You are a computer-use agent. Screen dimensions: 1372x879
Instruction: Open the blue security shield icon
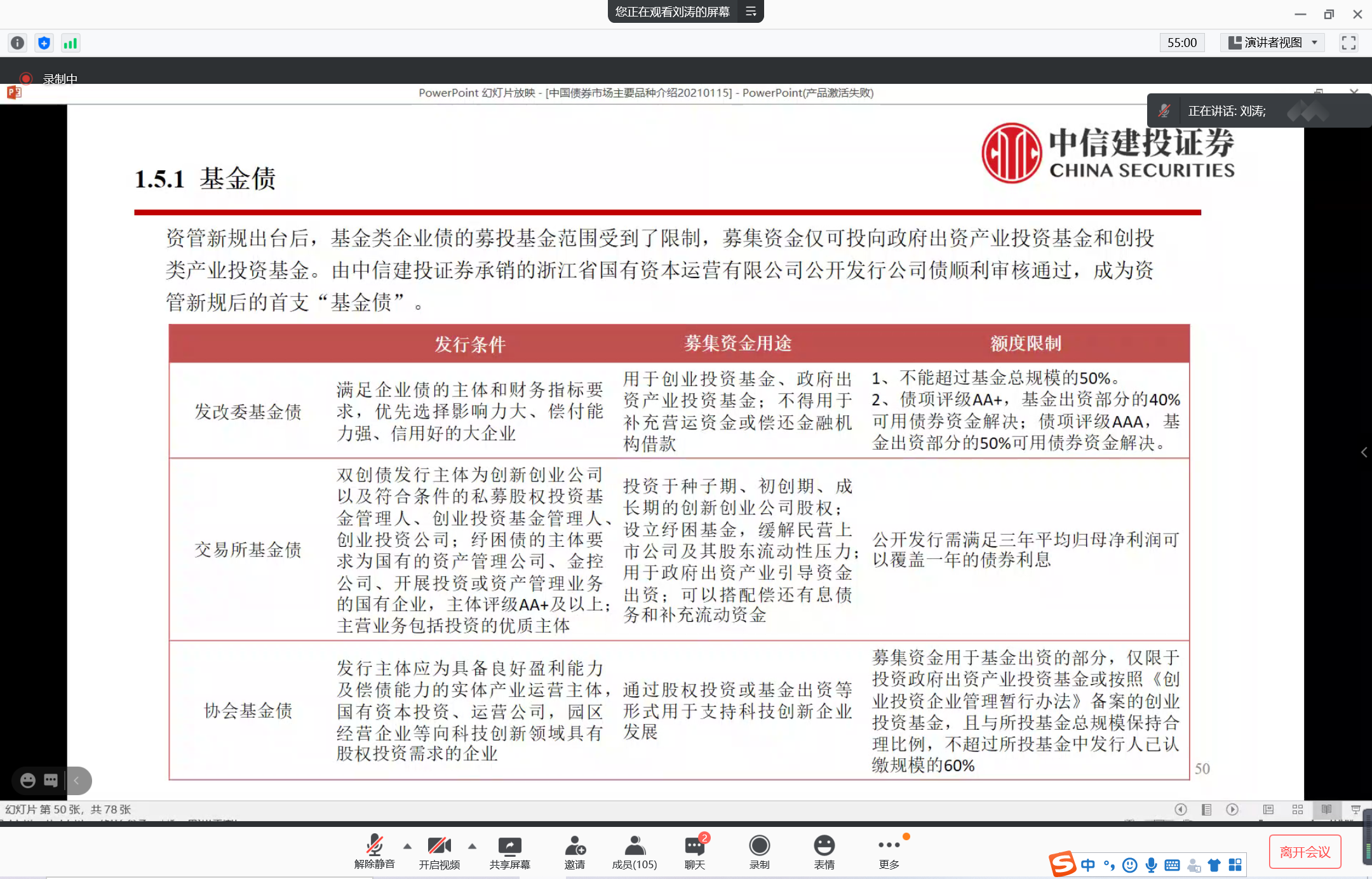(x=44, y=43)
